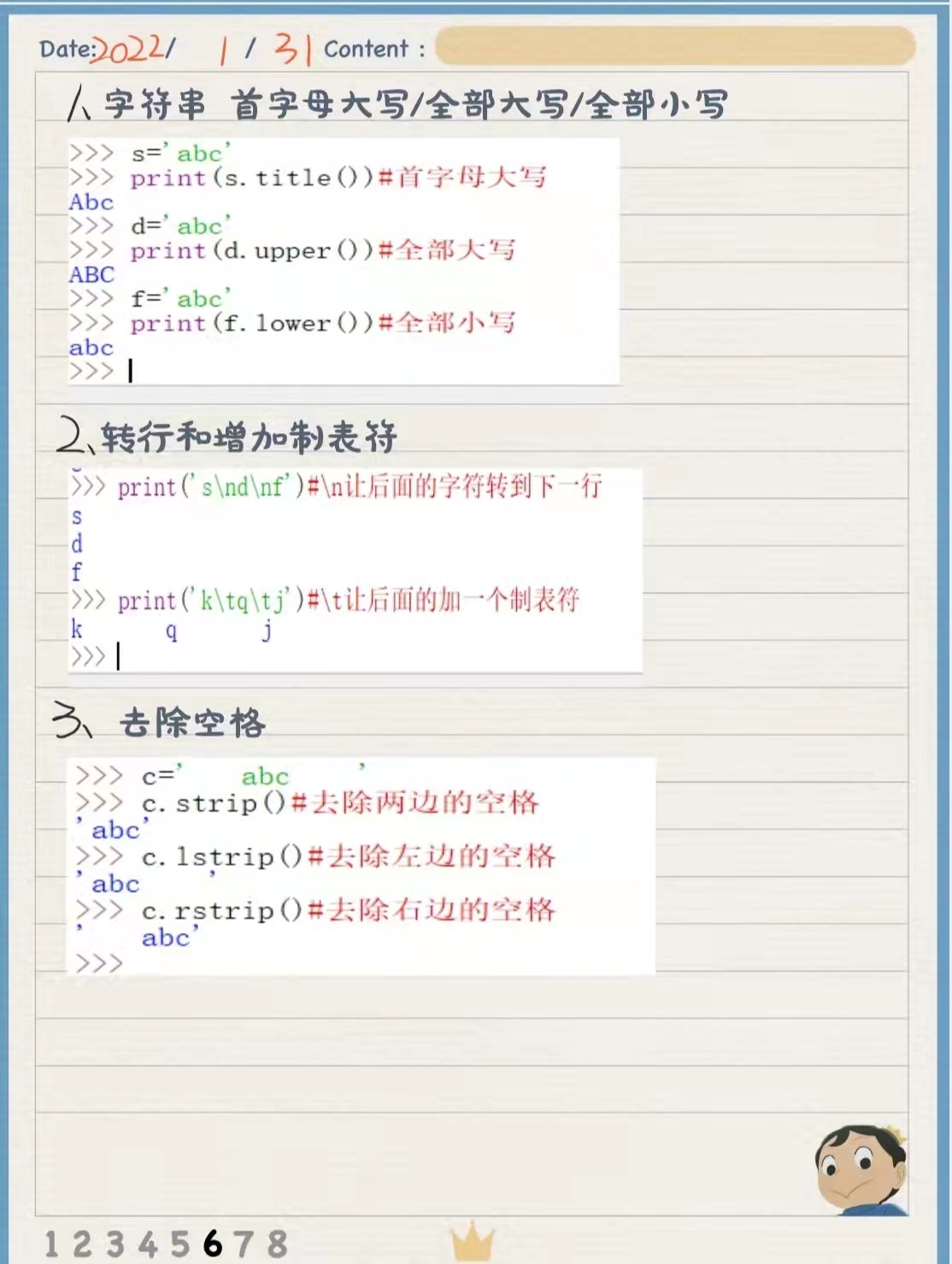Go to page 8 in the page numbers

click(x=277, y=1244)
